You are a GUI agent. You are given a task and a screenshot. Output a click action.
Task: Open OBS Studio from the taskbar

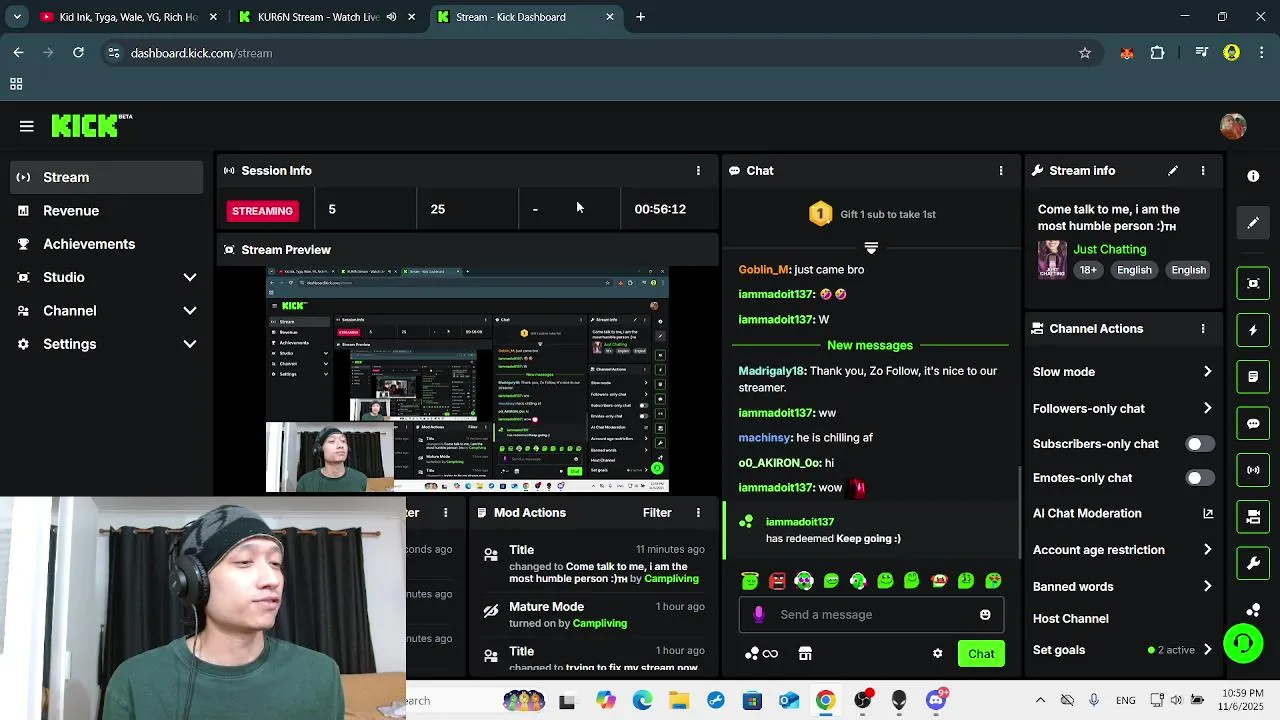pos(862,700)
